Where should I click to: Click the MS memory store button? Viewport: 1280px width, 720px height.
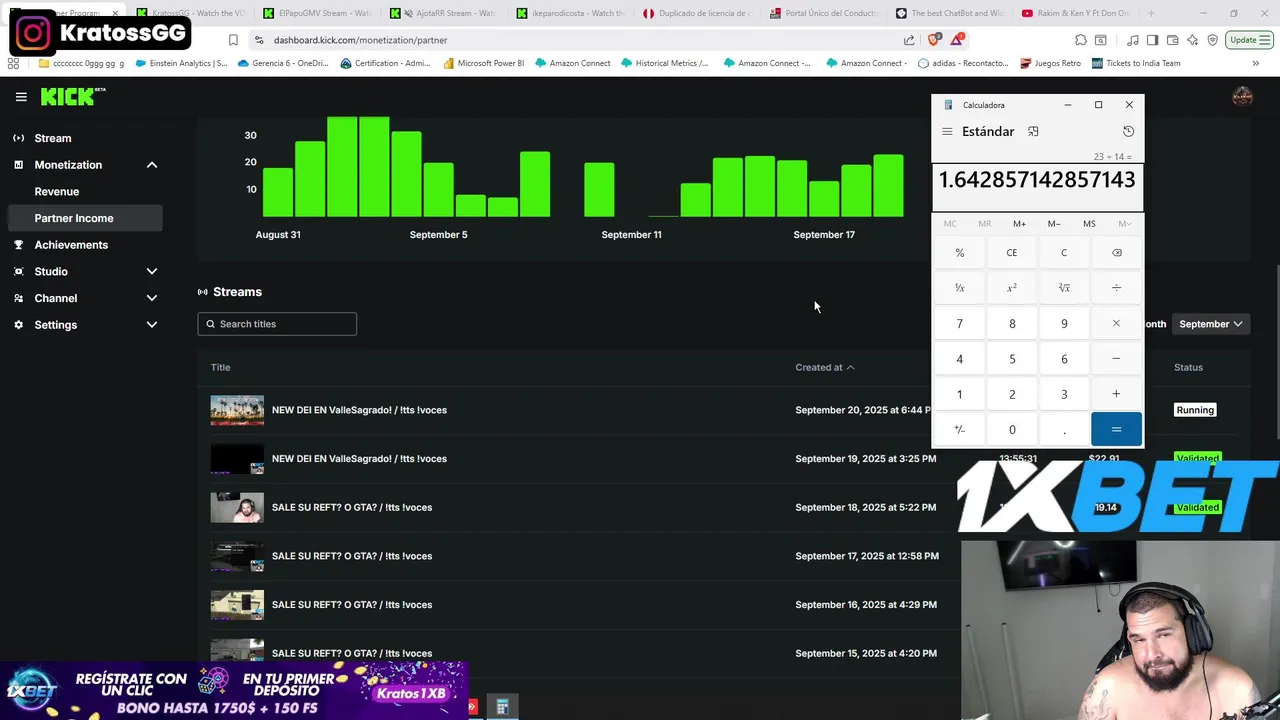[1089, 224]
